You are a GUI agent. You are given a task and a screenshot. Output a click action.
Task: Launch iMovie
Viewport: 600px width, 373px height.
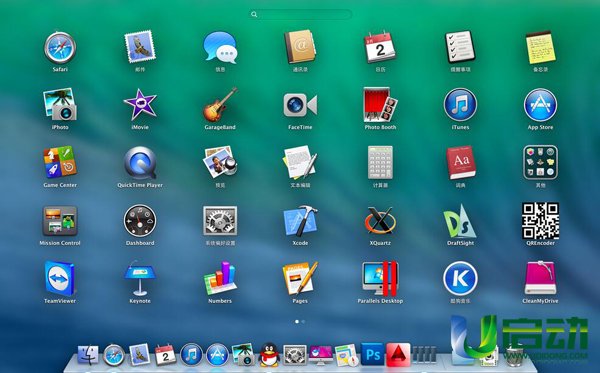pos(140,104)
